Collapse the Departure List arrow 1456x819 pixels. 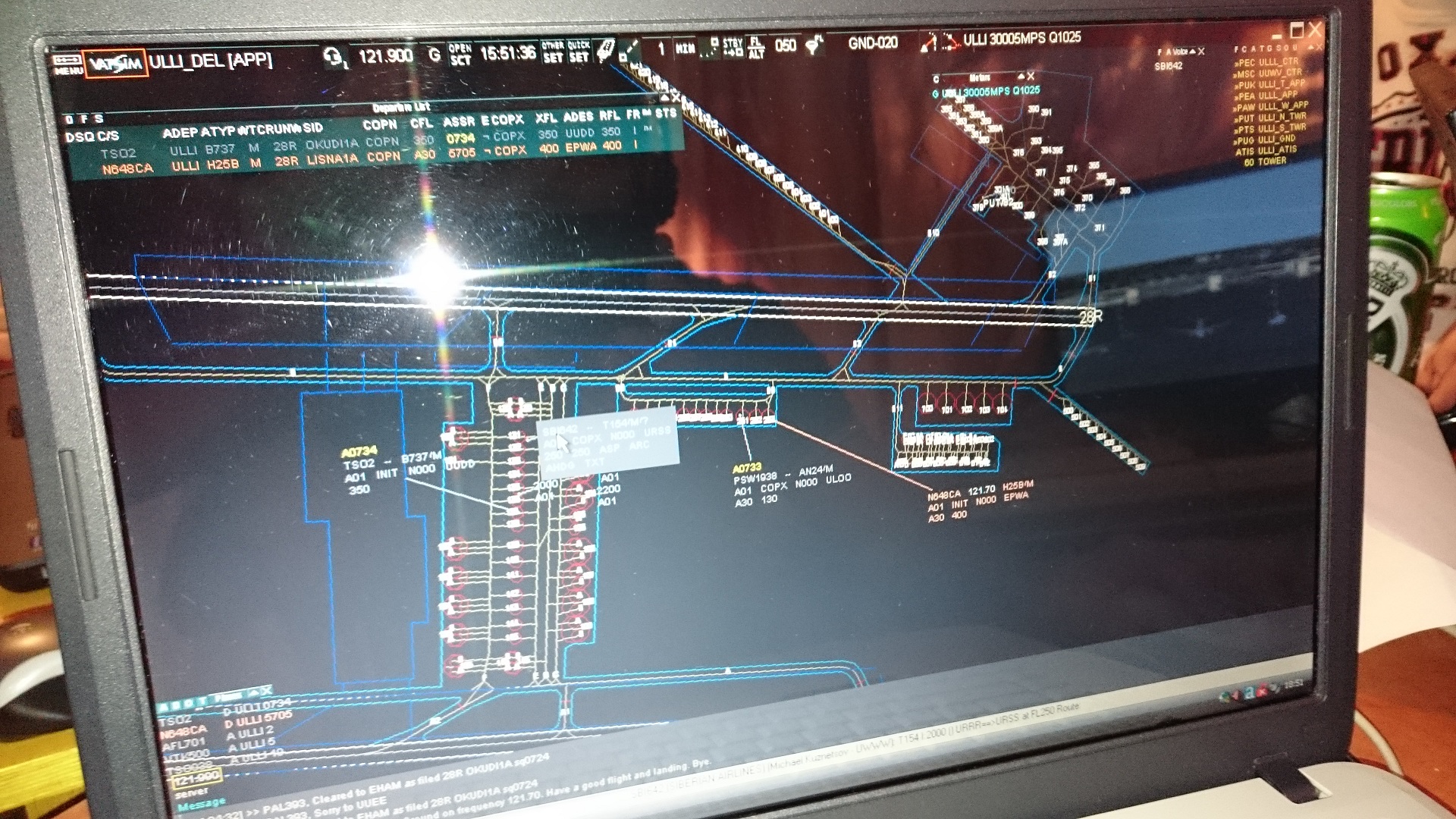click(665, 98)
